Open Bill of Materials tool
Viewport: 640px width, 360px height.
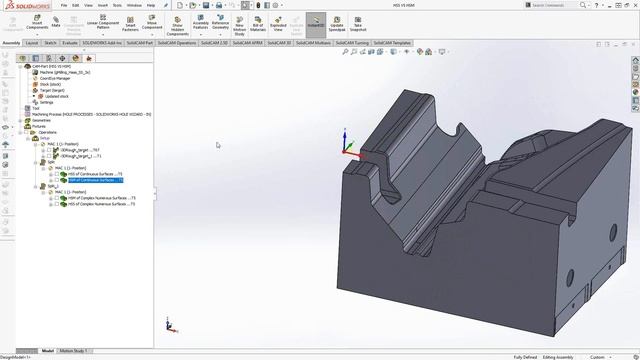(x=258, y=24)
